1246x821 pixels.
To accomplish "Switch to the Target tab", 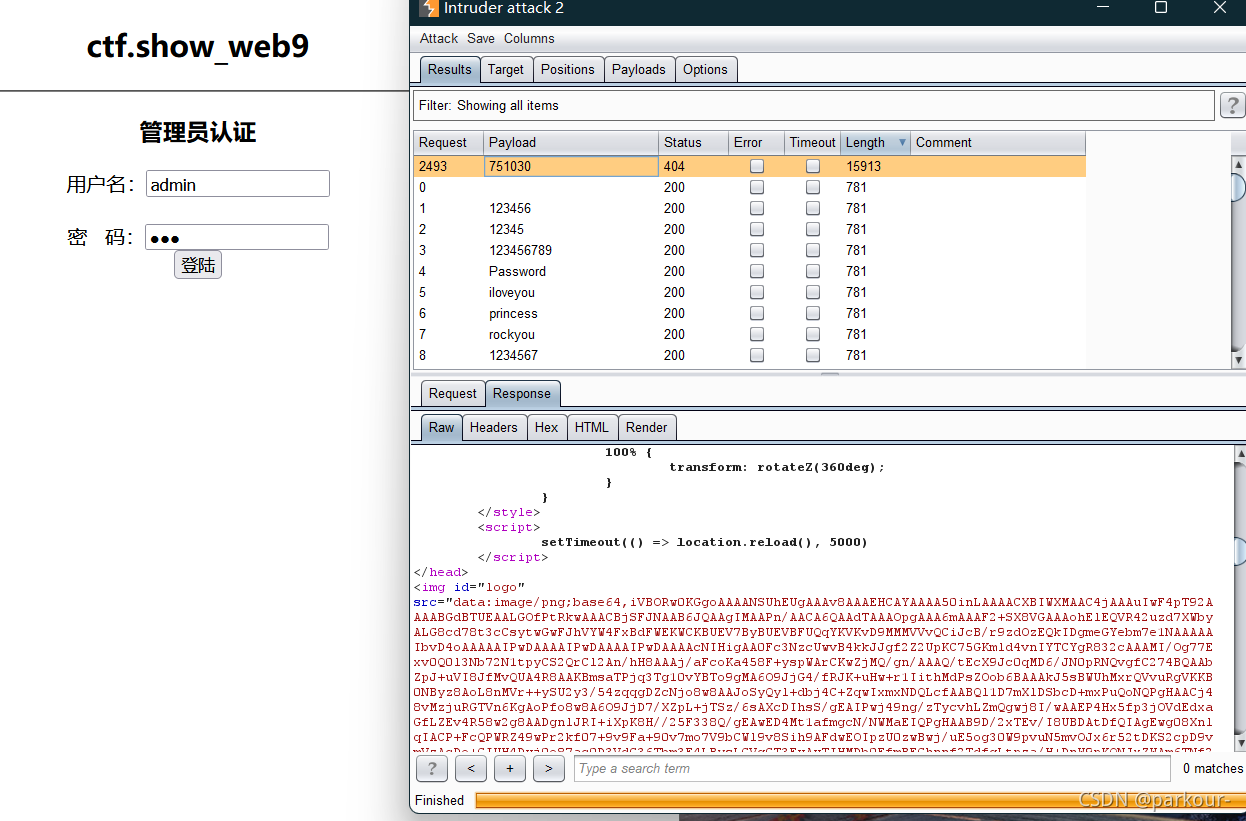I will pos(505,69).
